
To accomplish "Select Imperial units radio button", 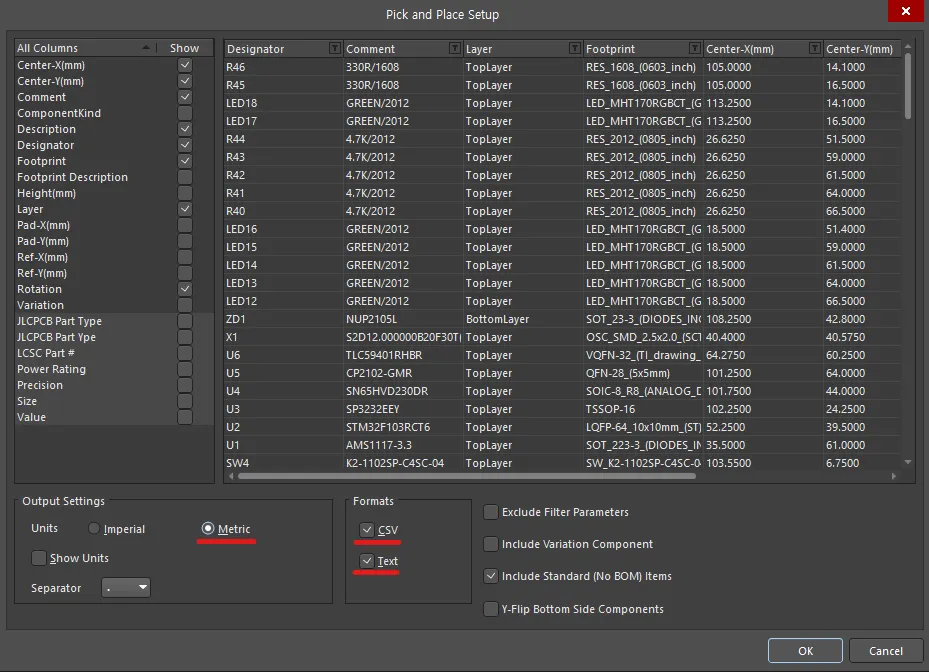I will pos(94,529).
